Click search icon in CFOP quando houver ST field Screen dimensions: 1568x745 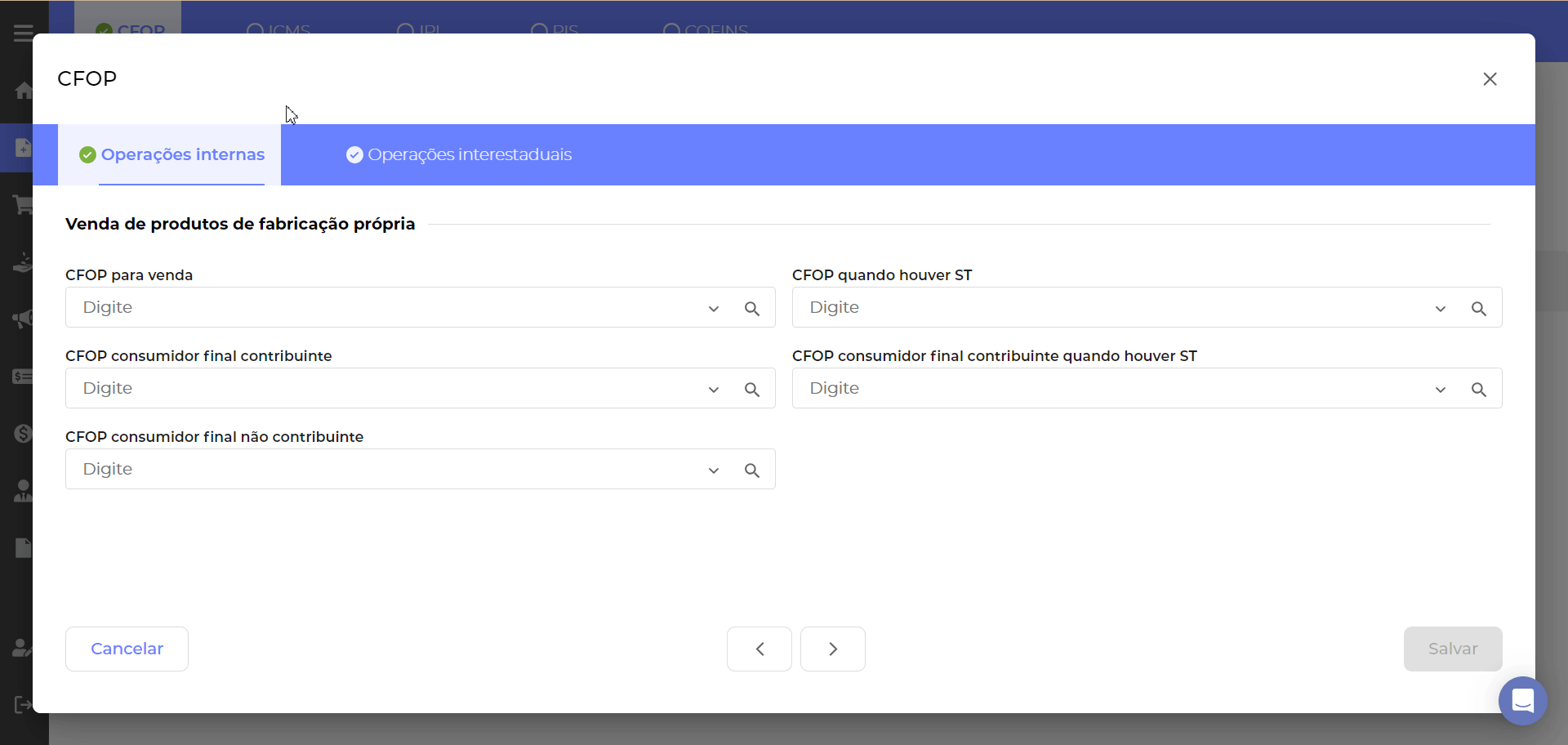(1478, 309)
